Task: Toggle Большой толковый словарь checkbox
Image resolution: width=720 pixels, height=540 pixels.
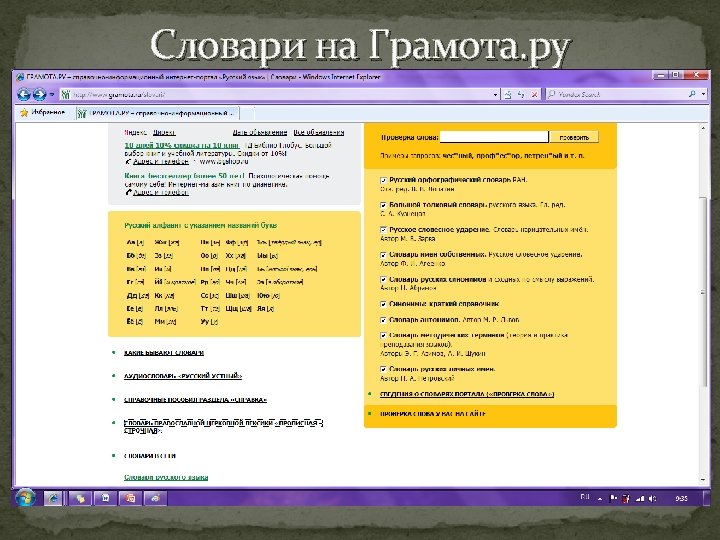Action: pyautogui.click(x=383, y=205)
